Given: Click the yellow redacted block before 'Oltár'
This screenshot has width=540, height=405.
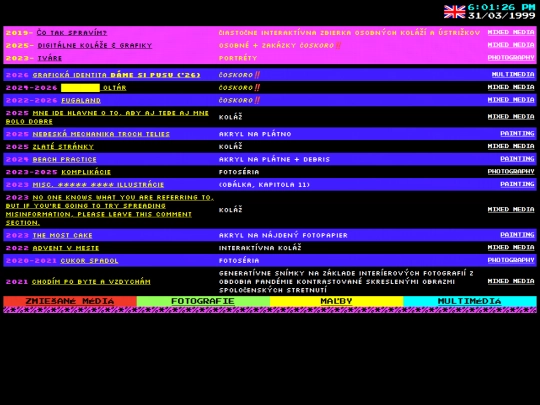Looking at the screenshot, I should (x=81, y=88).
